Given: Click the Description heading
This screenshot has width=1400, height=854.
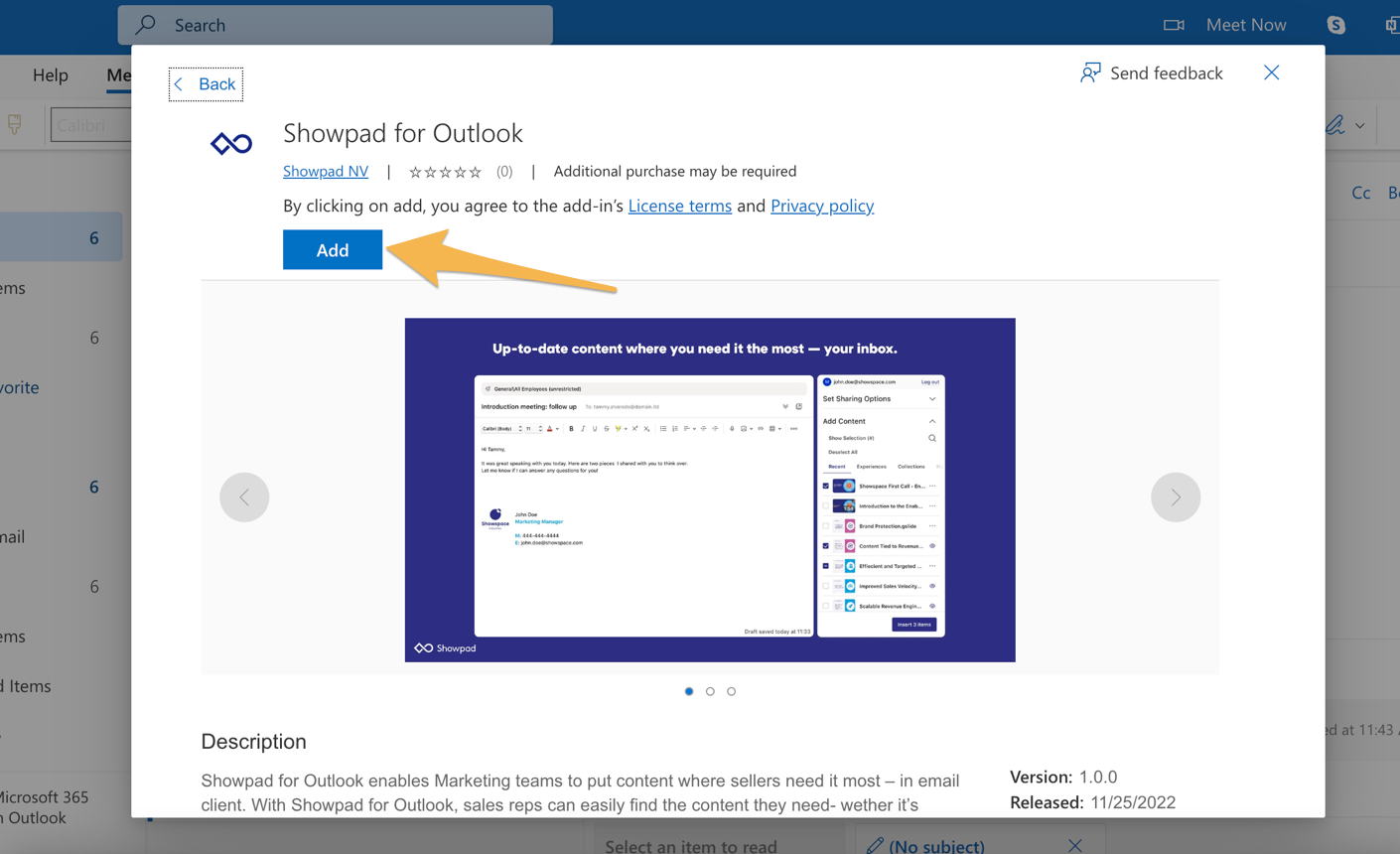Looking at the screenshot, I should 253,742.
